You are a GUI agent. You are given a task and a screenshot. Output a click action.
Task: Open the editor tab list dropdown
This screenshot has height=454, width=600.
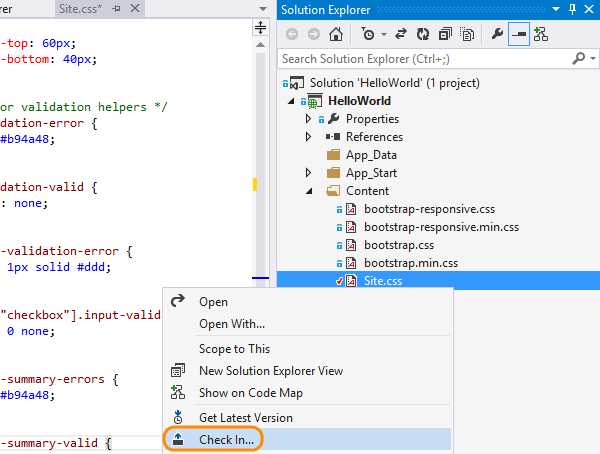(262, 9)
